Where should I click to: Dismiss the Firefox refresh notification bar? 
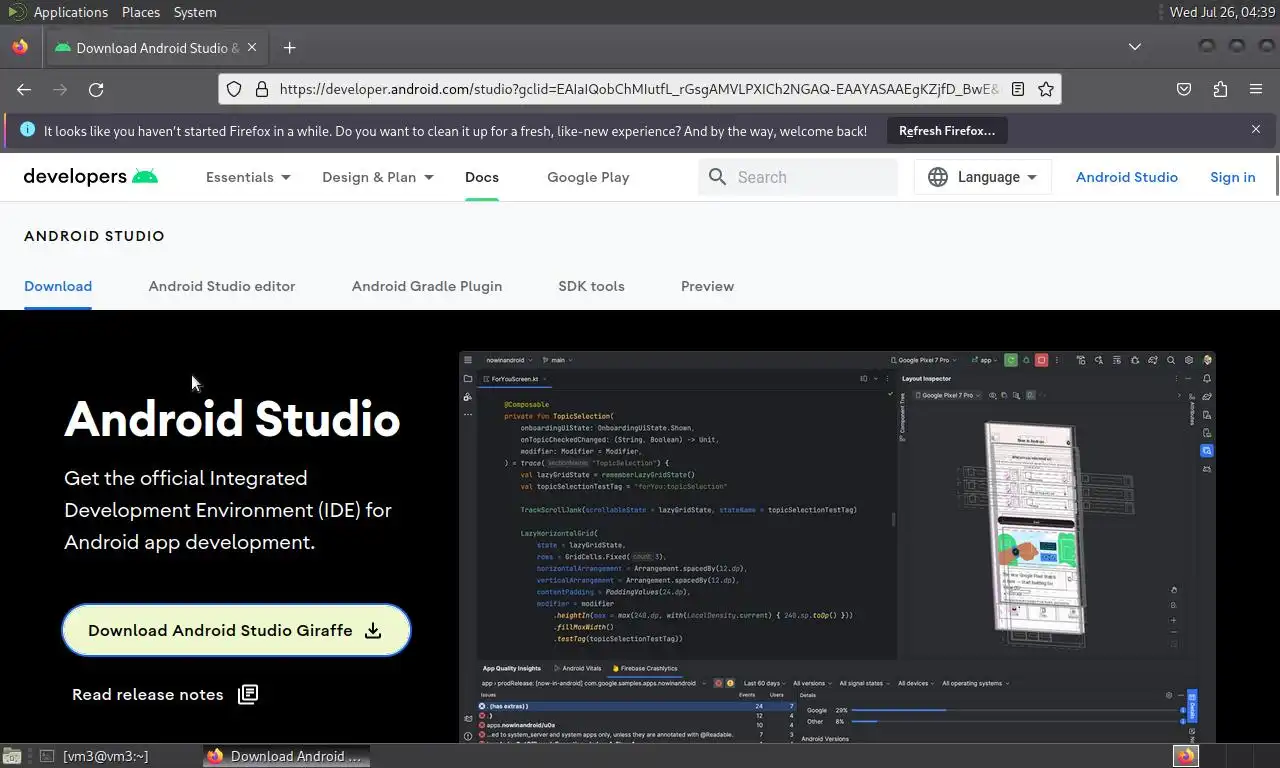pyautogui.click(x=1256, y=129)
